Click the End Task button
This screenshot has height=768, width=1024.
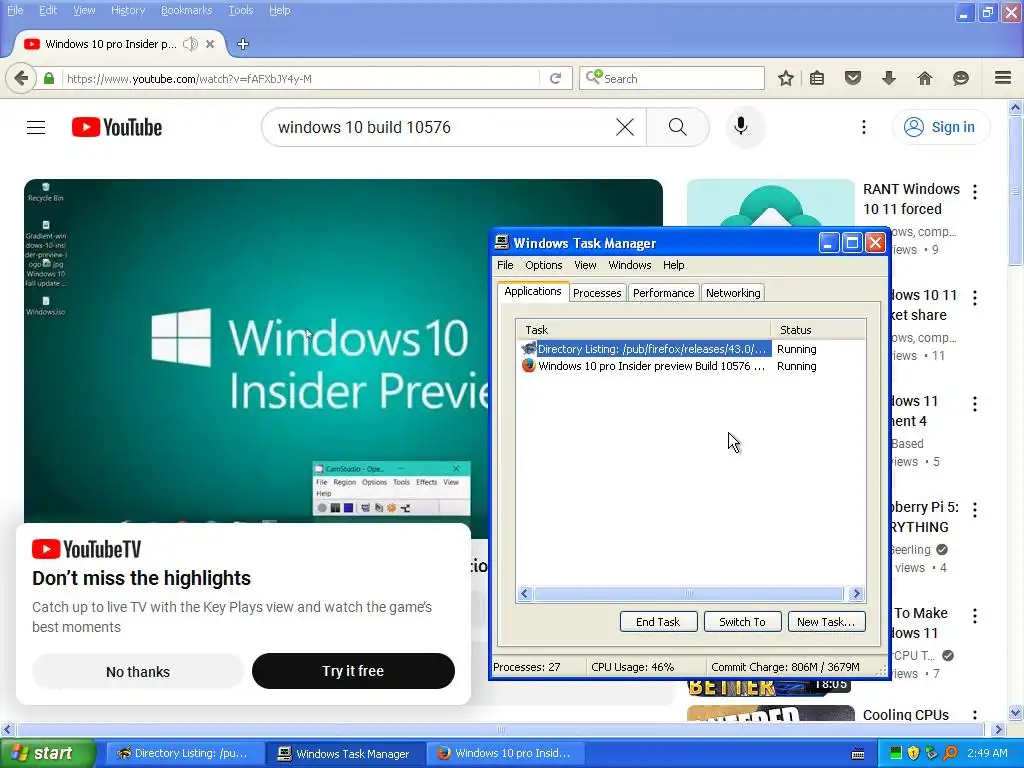pos(658,622)
